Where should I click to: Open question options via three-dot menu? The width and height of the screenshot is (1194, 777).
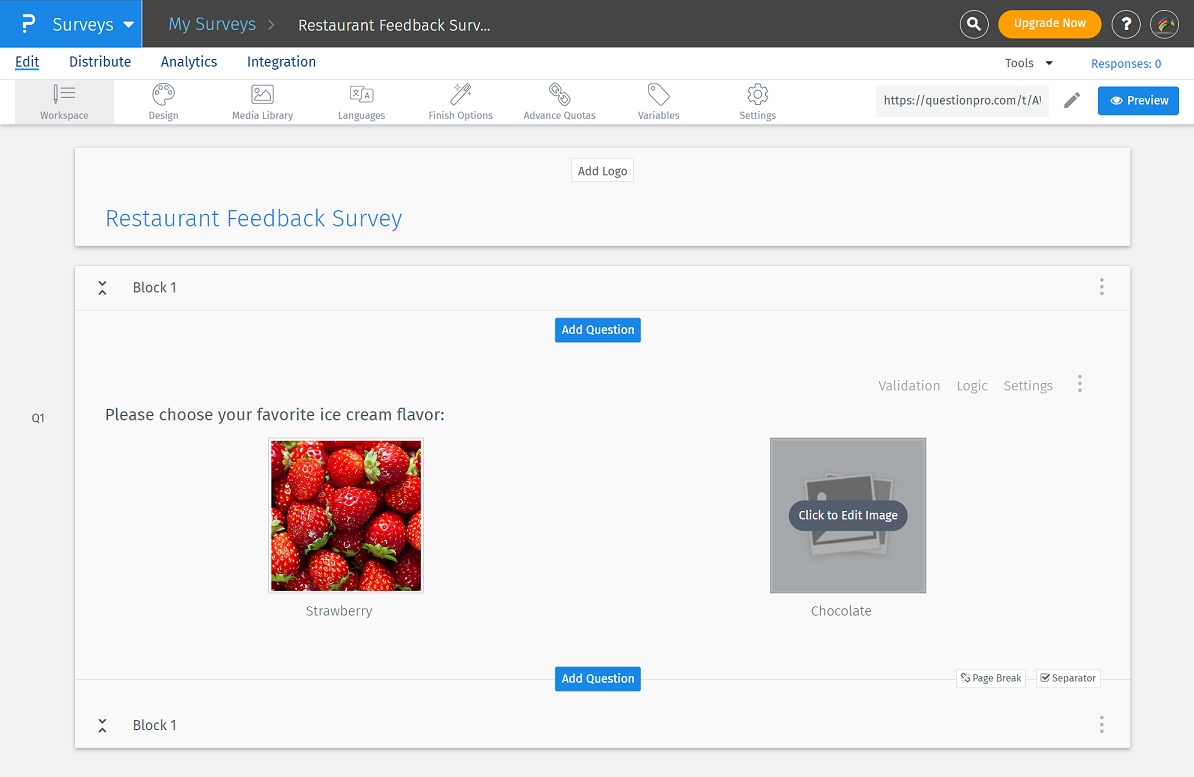1080,383
